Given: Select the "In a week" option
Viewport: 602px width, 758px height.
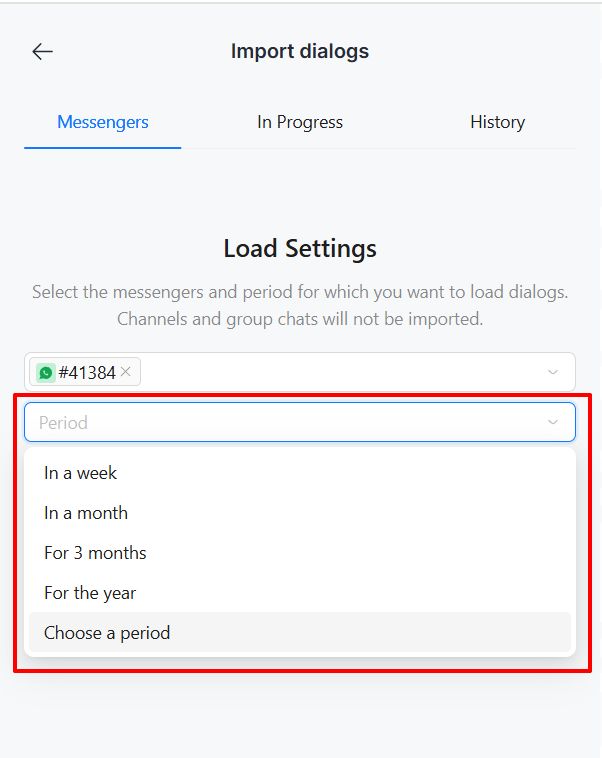Looking at the screenshot, I should [x=81, y=473].
